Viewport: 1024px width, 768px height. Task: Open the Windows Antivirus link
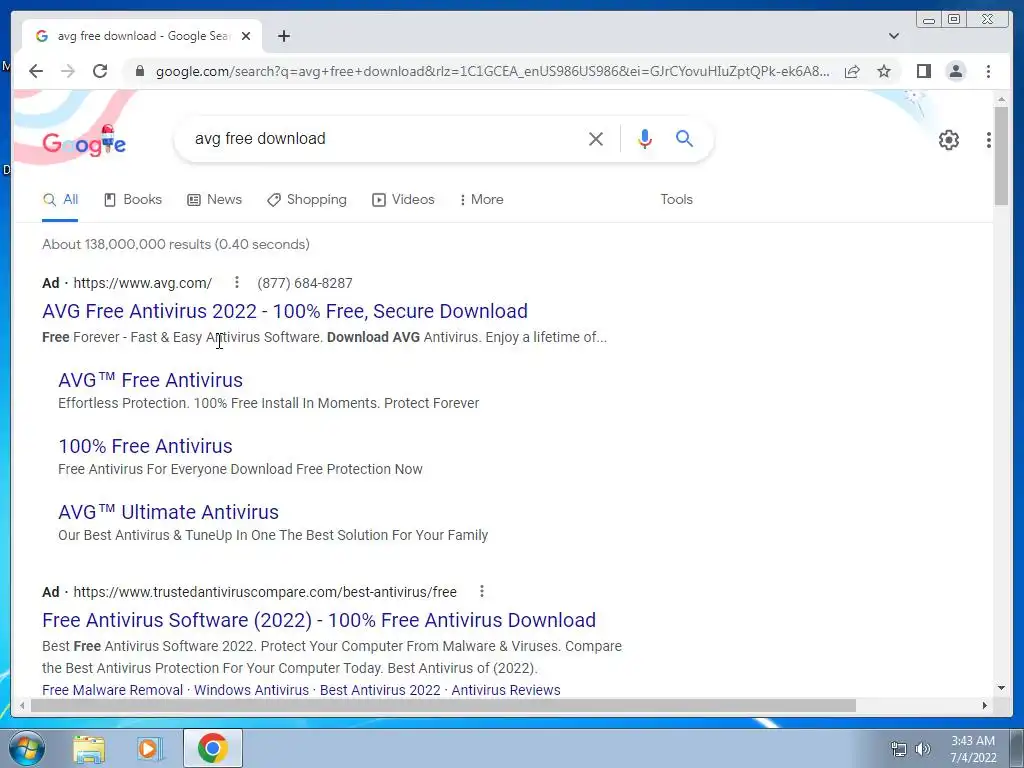[251, 690]
